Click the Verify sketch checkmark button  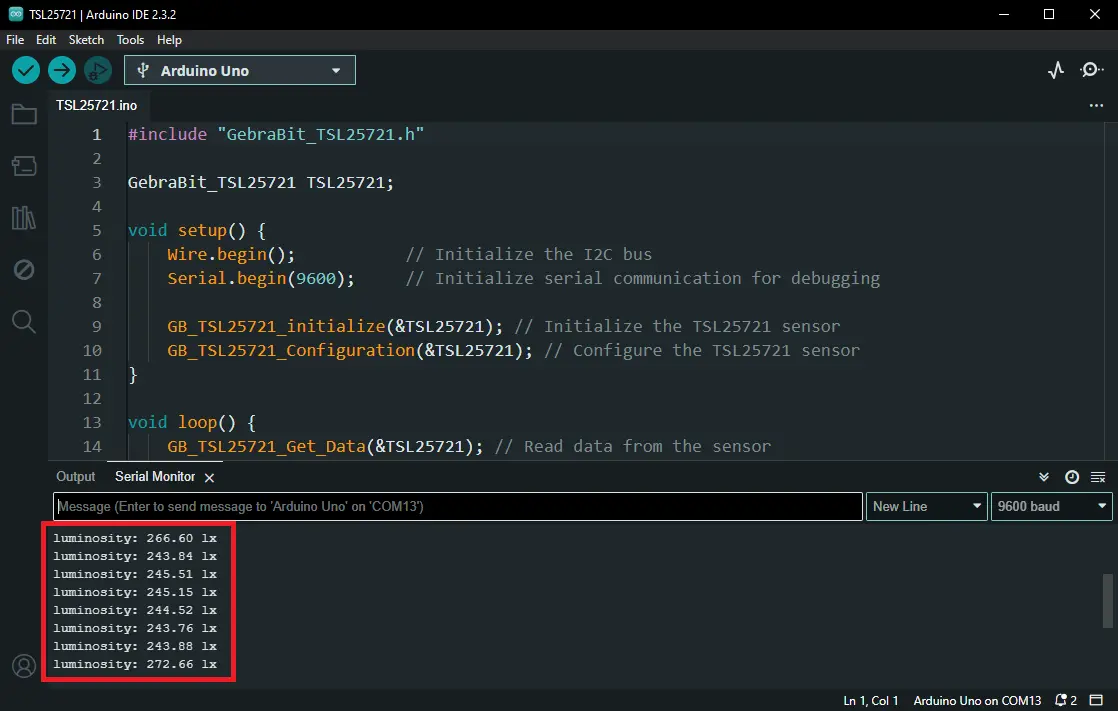click(26, 70)
